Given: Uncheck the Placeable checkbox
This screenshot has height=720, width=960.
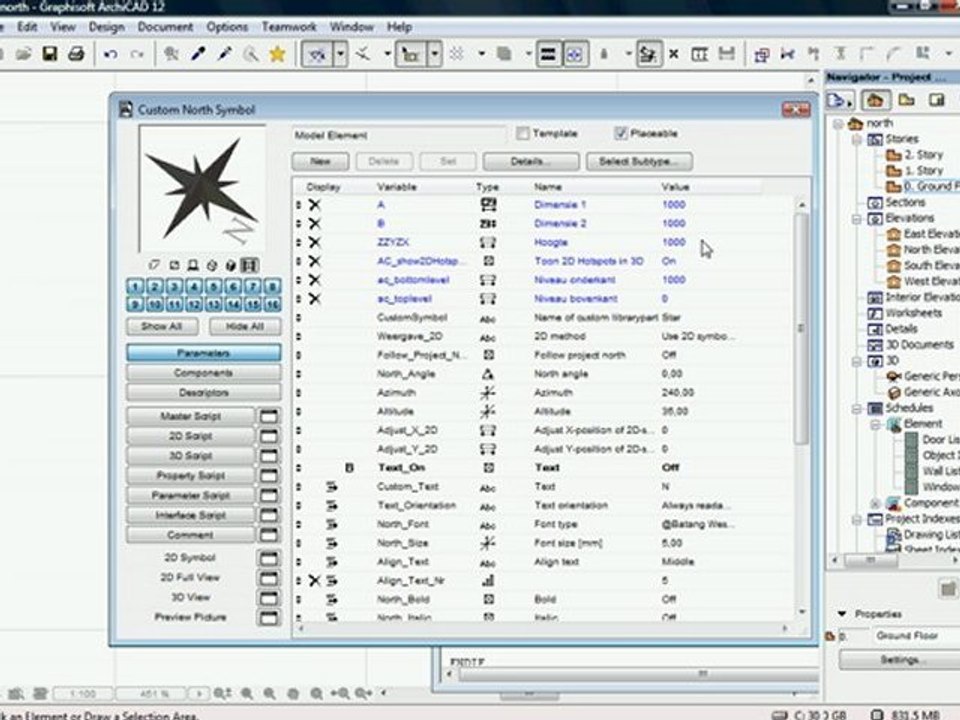Looking at the screenshot, I should pyautogui.click(x=621, y=134).
